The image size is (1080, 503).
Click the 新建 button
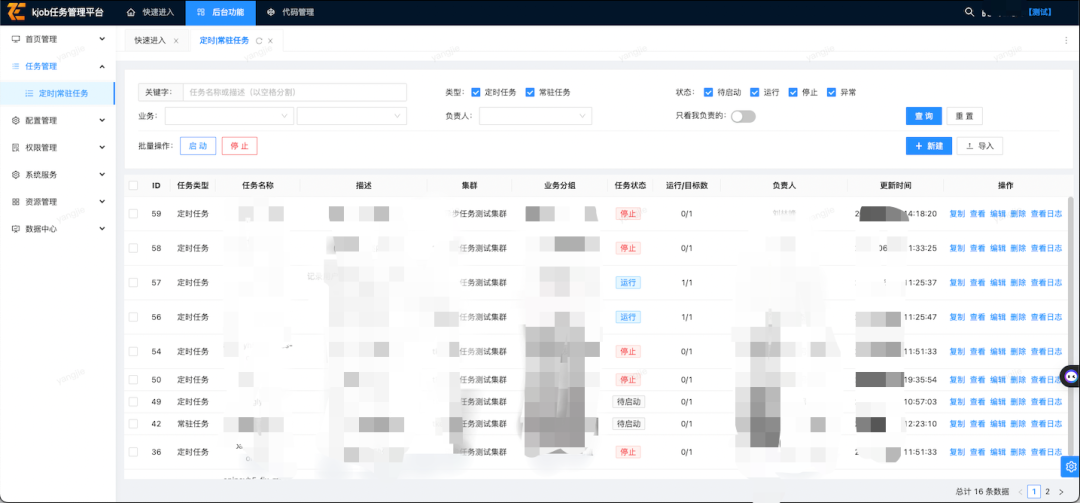click(x=928, y=146)
